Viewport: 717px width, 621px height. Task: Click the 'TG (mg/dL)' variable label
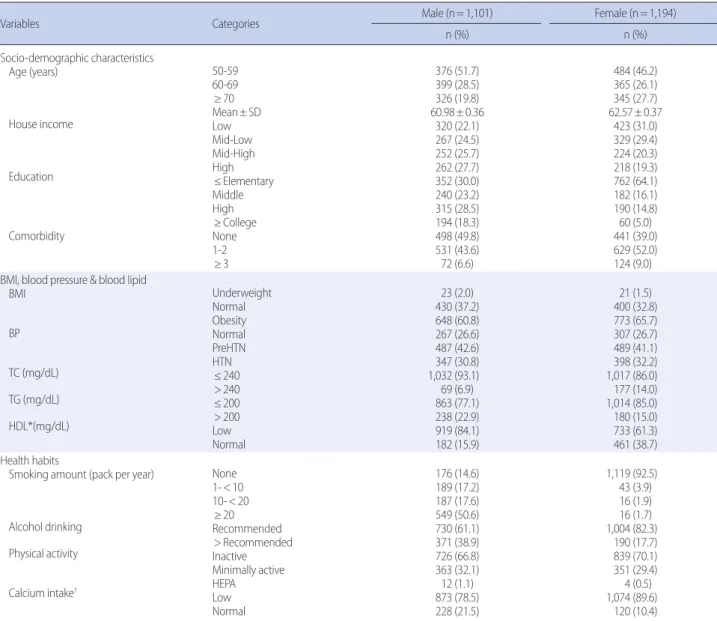(x=34, y=400)
